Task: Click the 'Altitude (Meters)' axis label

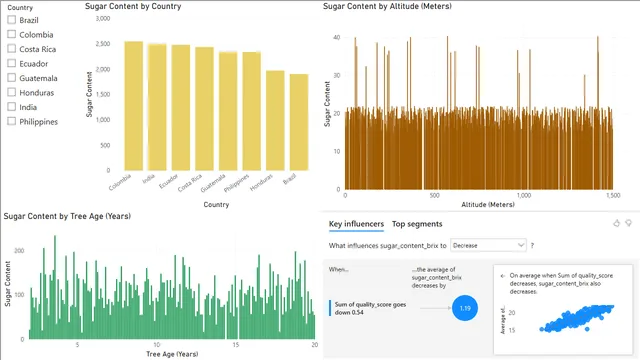Action: point(488,204)
